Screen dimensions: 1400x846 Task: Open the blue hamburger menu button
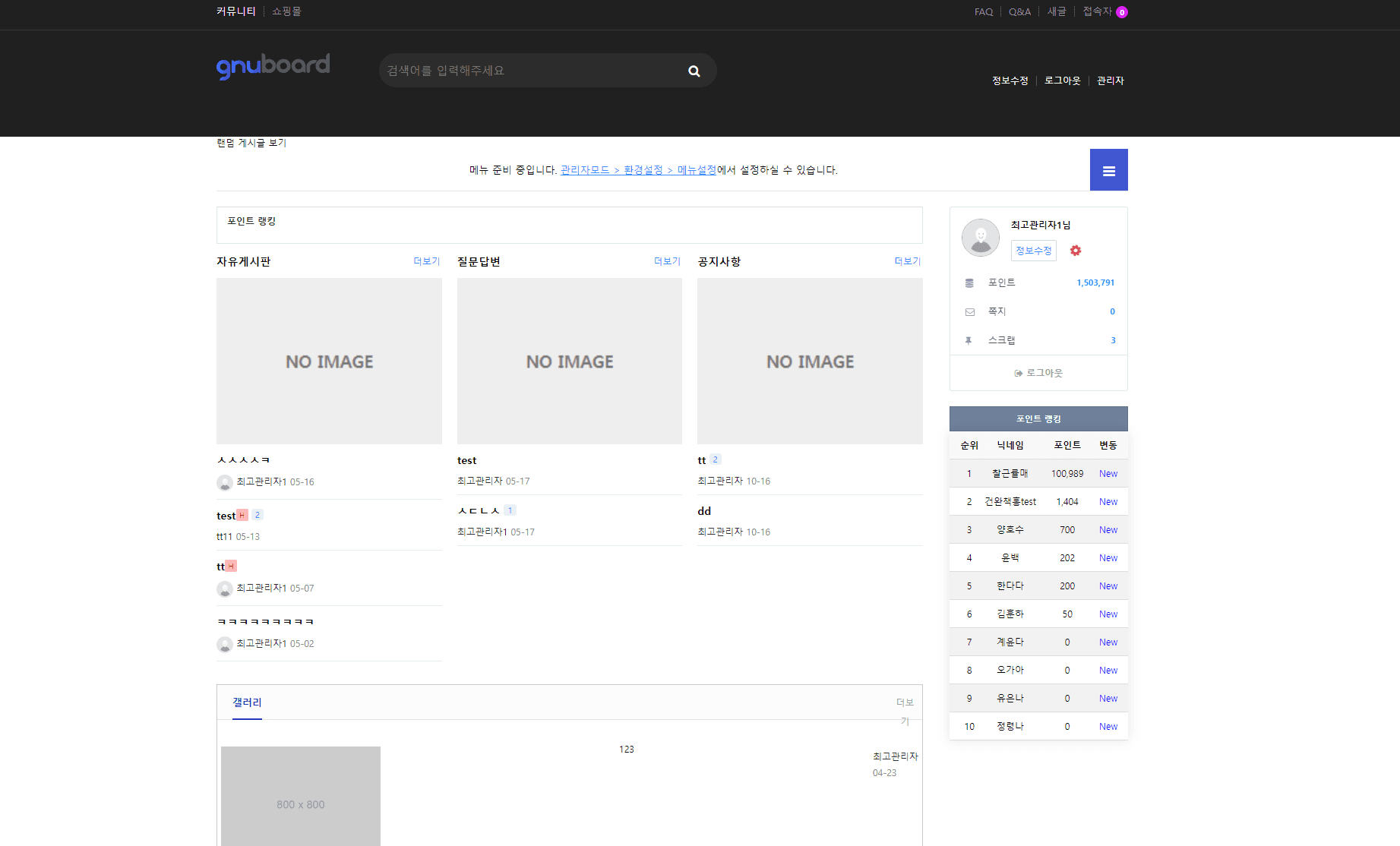point(1108,170)
